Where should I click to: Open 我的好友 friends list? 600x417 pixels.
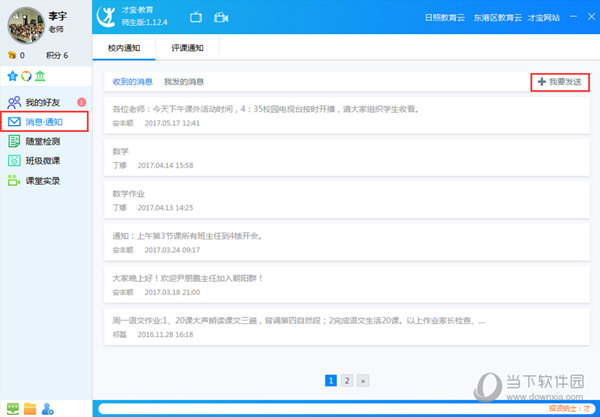tap(43, 103)
